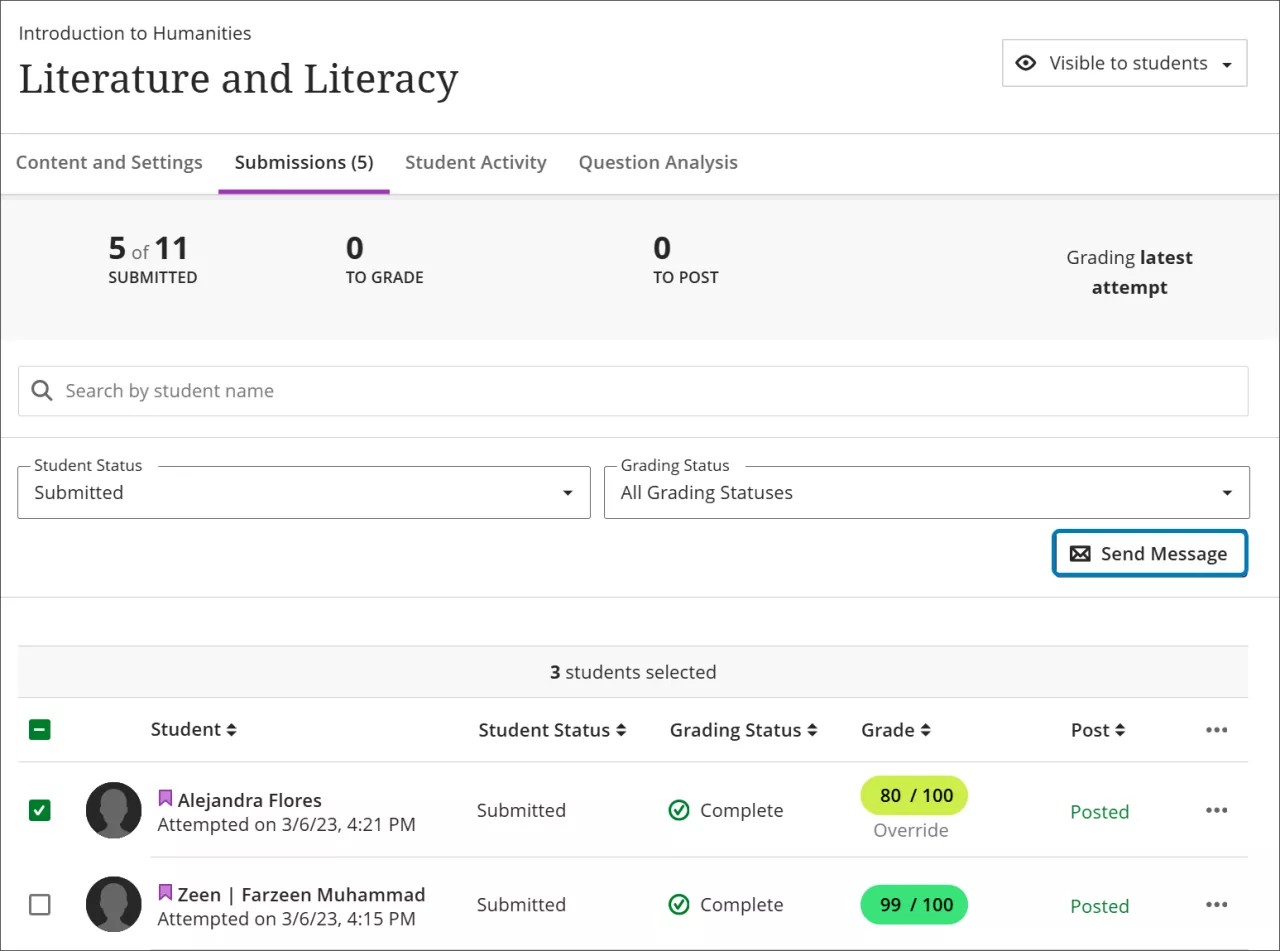Open the ellipsis menu in the table header
This screenshot has height=951, width=1280.
1216,729
